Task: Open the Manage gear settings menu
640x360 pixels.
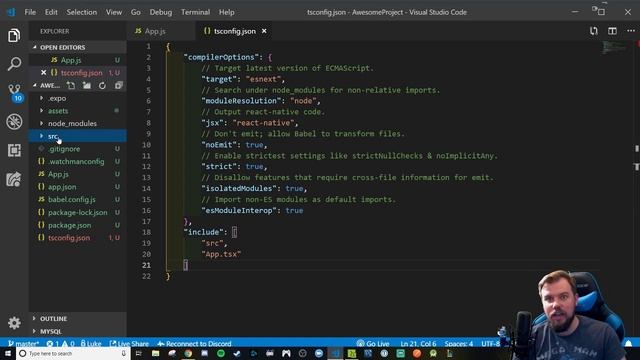Action: [14, 323]
